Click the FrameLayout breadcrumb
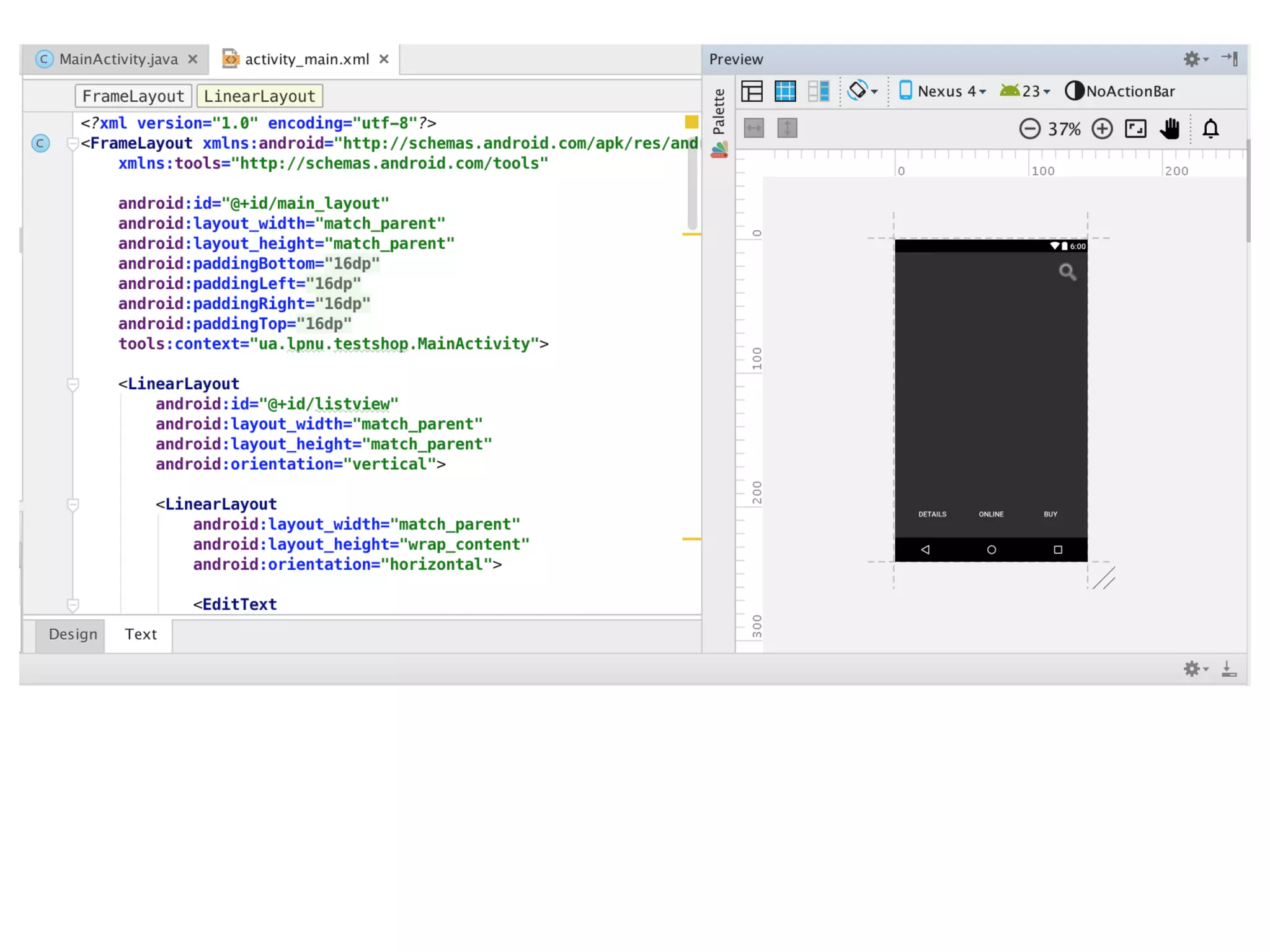 pyautogui.click(x=133, y=96)
